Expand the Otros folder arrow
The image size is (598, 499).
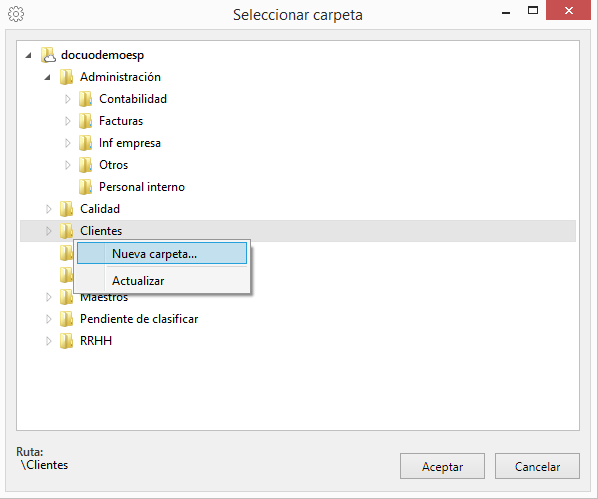68,165
